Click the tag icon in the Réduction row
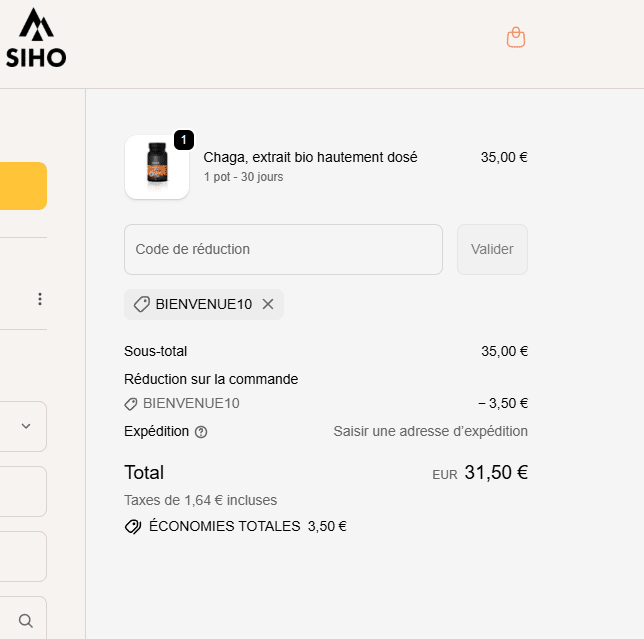This screenshot has width=644, height=639. 131,404
